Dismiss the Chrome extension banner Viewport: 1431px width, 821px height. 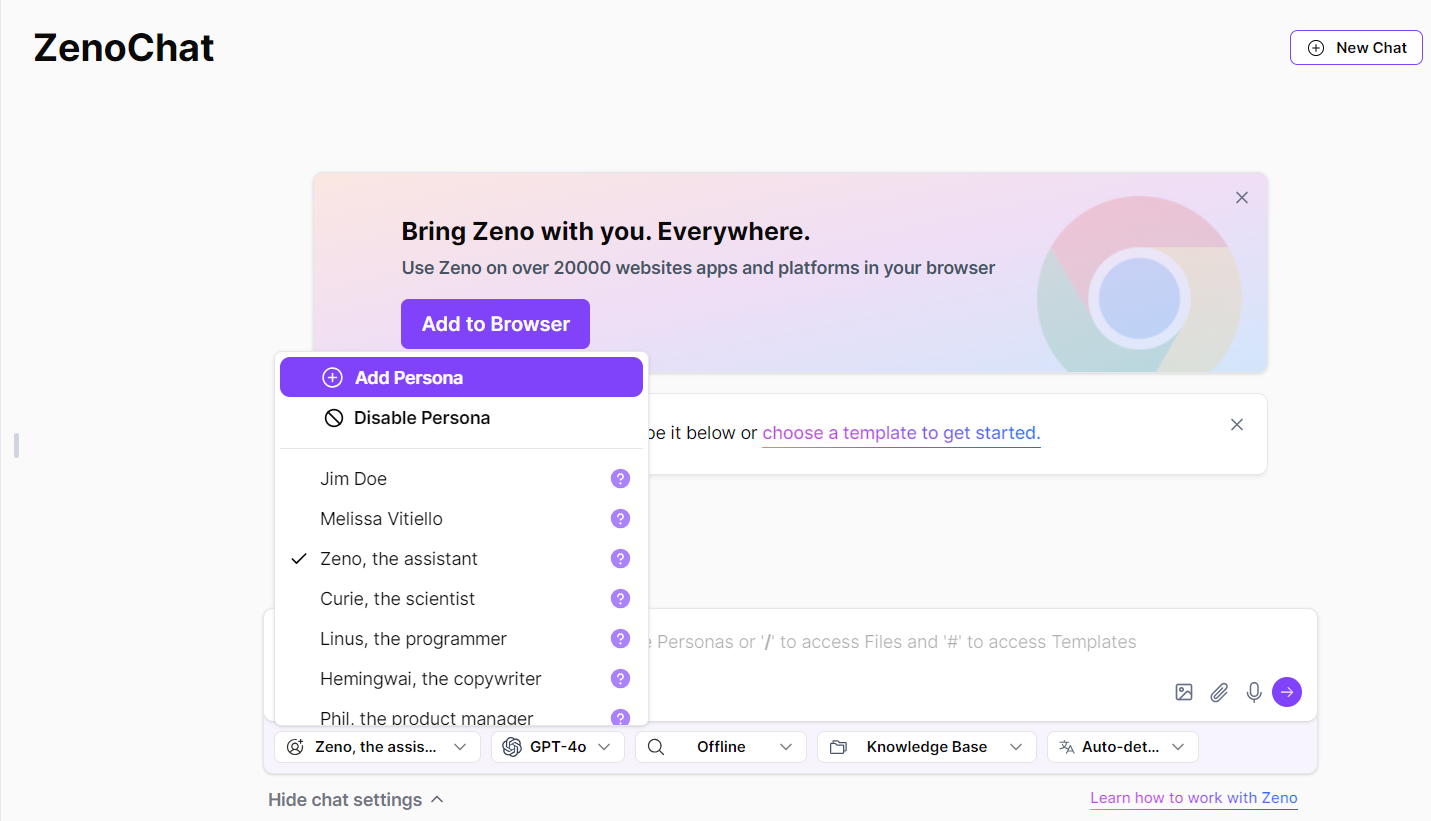1242,198
